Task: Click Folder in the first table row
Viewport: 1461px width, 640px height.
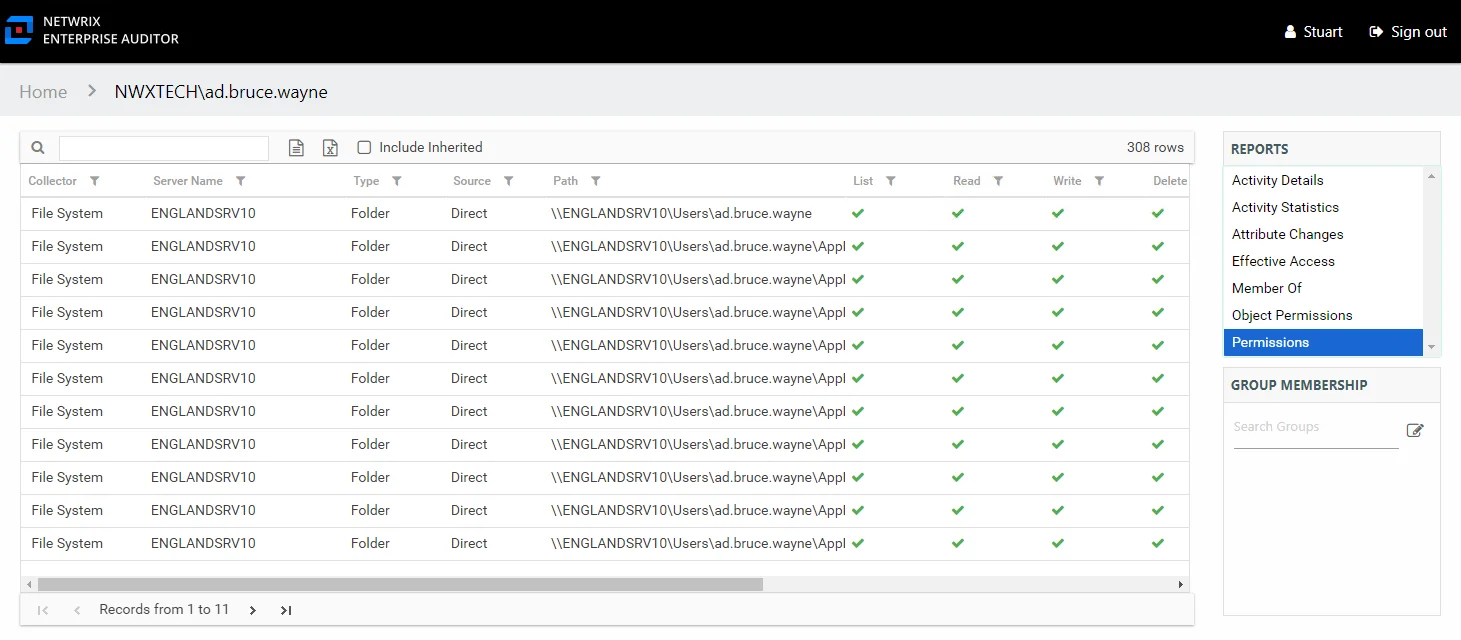Action: click(x=370, y=213)
